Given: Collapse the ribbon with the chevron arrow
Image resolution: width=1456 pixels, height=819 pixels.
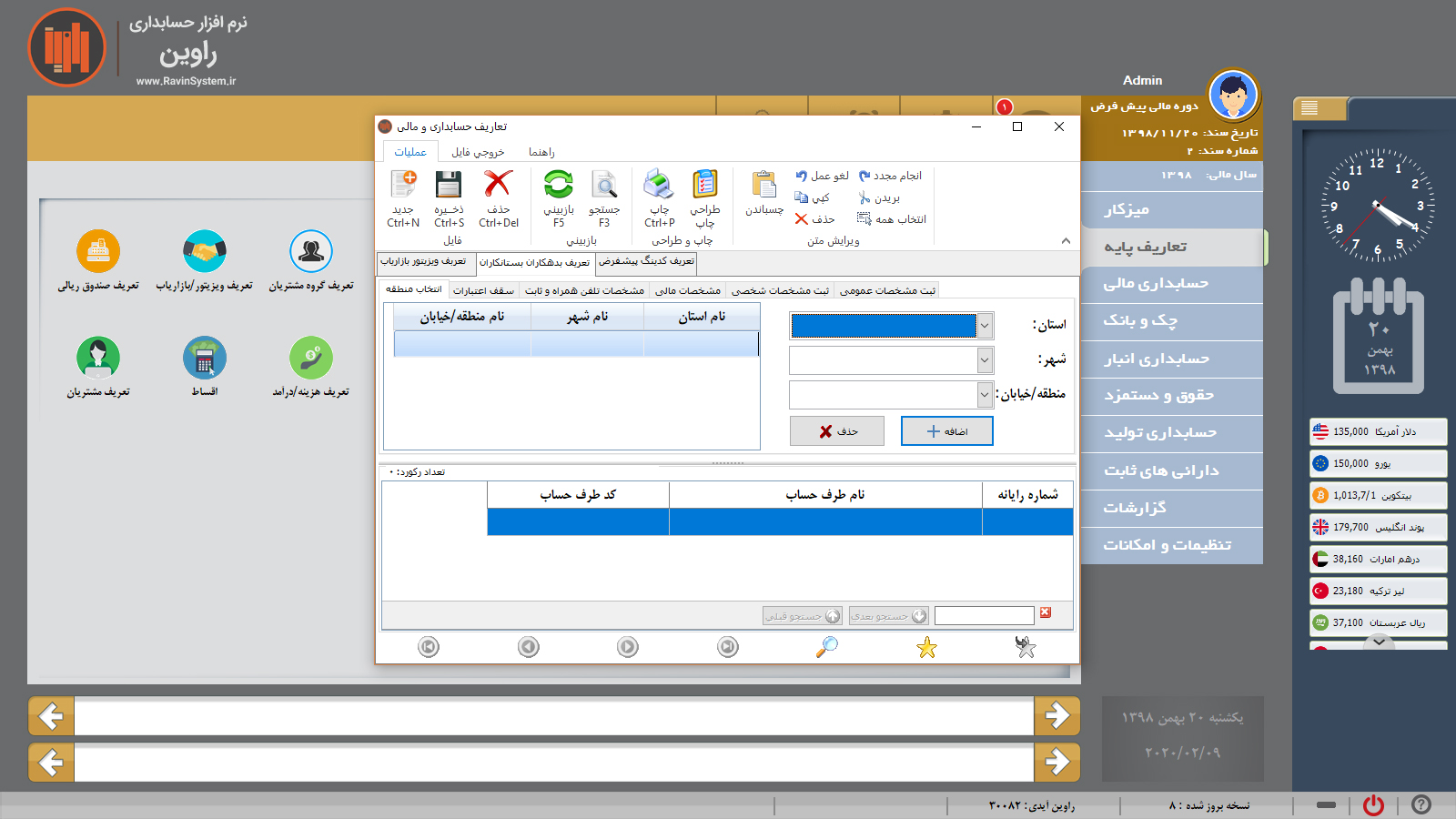Looking at the screenshot, I should click(1066, 241).
